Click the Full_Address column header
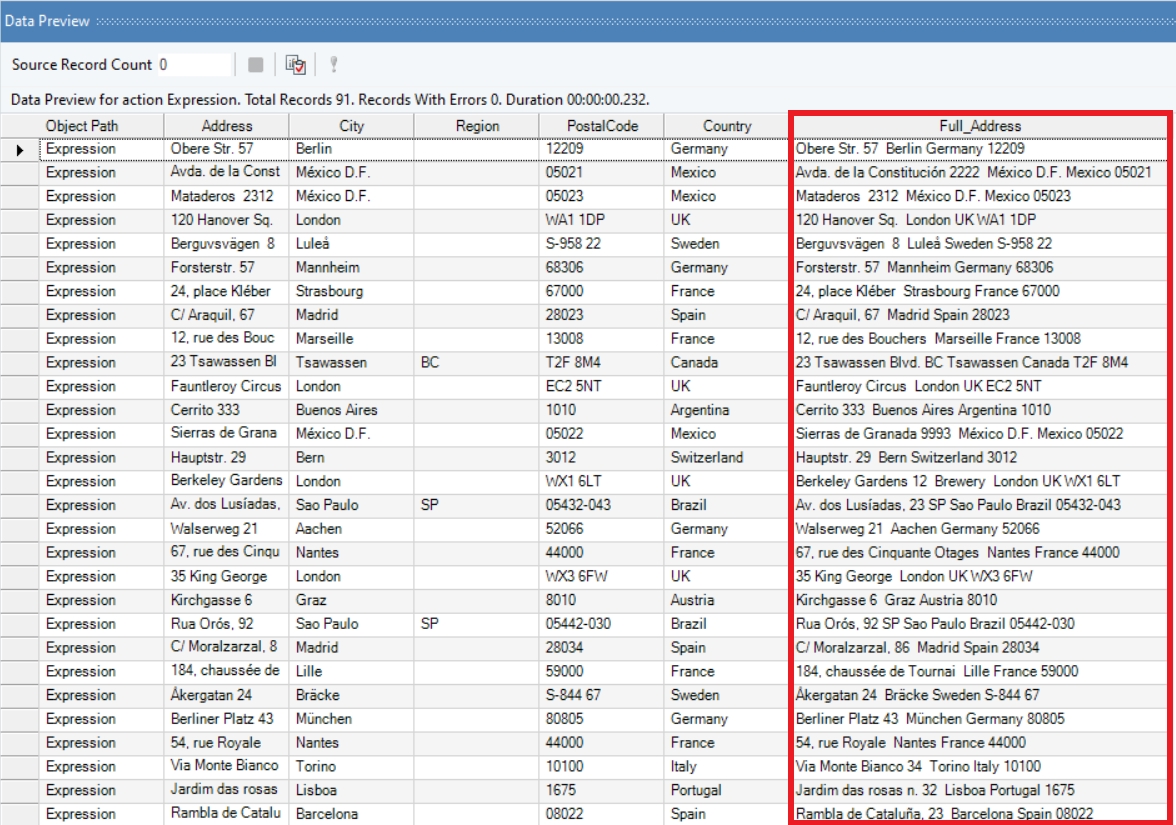This screenshot has width=1176, height=825. coord(980,126)
